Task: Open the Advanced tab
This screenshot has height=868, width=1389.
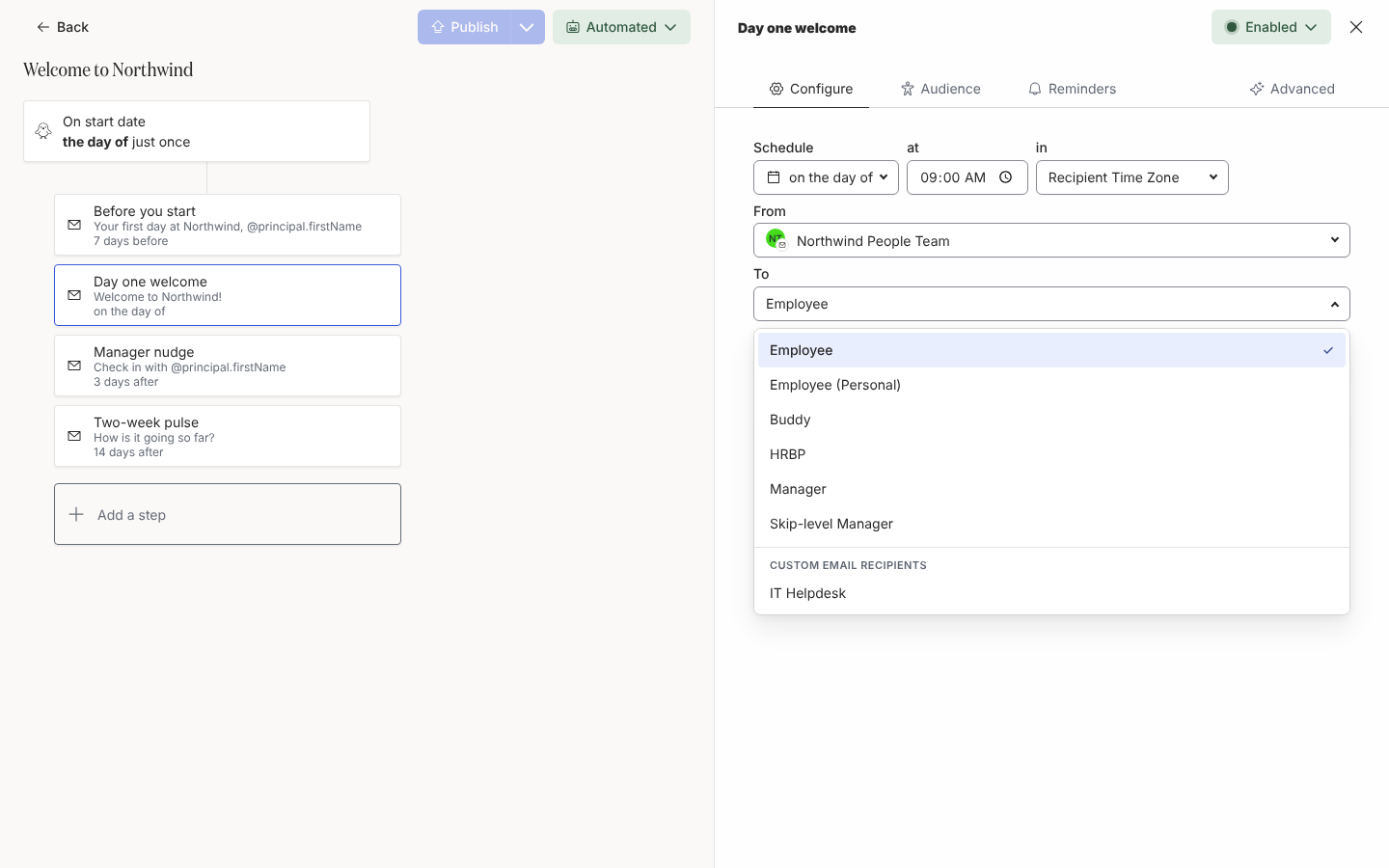Action: [1293, 89]
